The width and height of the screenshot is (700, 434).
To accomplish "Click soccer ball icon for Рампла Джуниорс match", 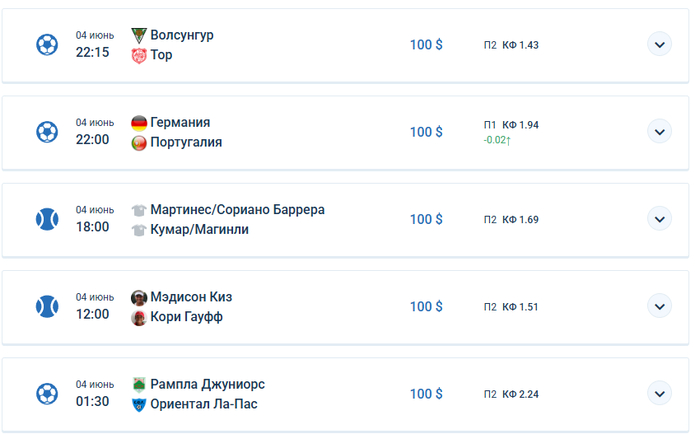I will coord(47,393).
